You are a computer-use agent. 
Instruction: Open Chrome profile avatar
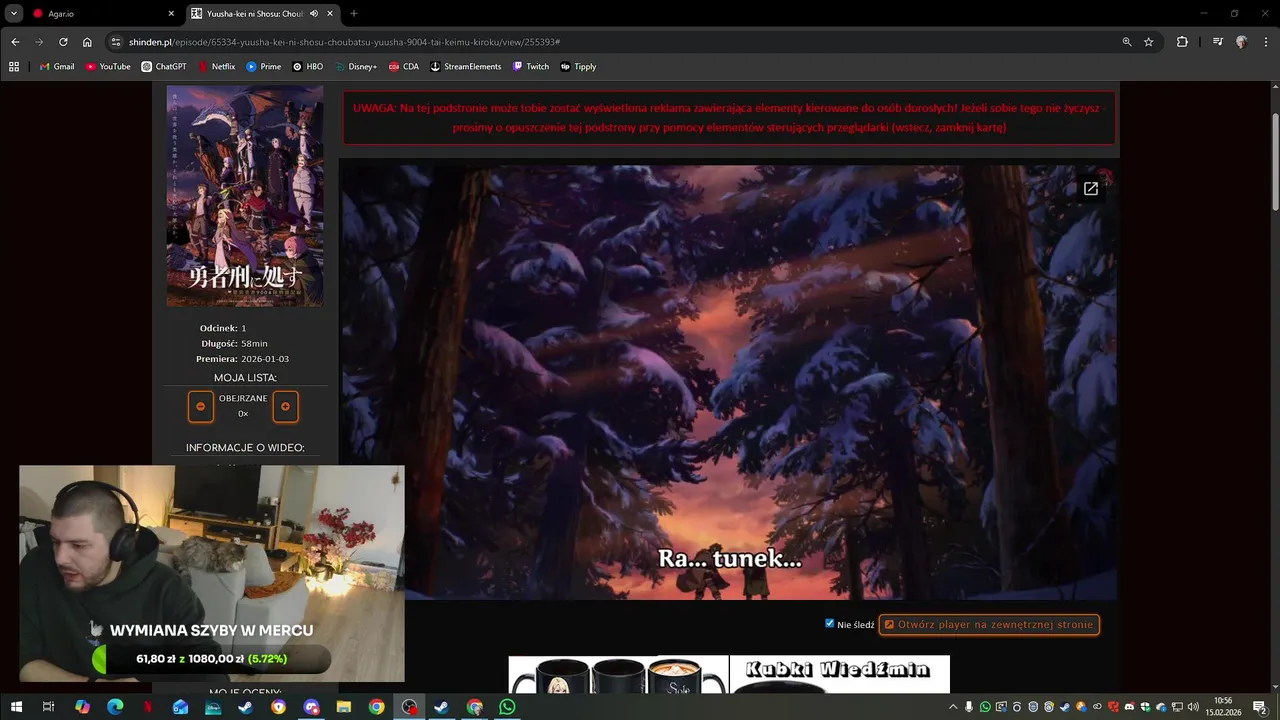coord(1241,42)
